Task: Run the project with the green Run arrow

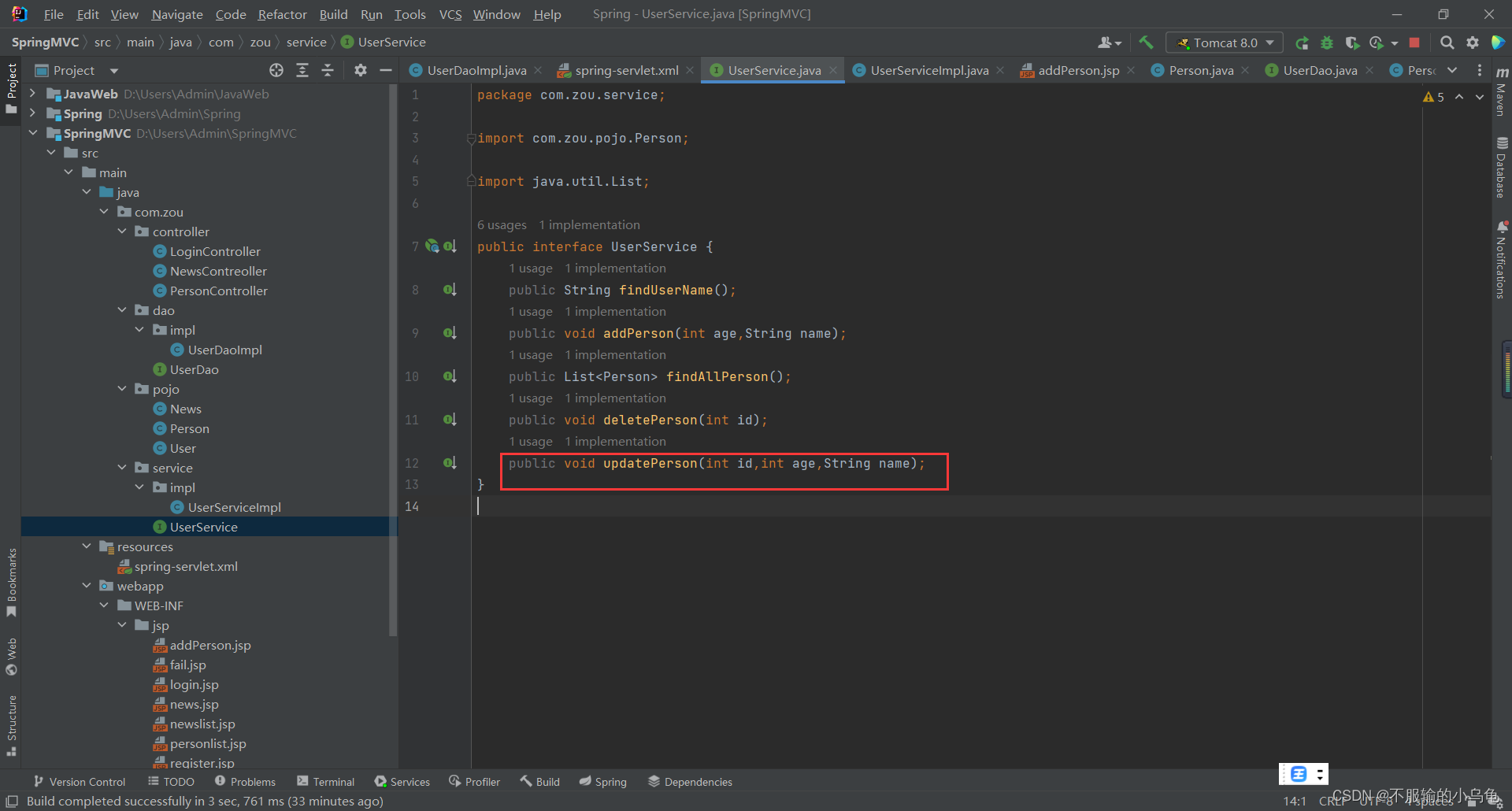Action: [1303, 43]
